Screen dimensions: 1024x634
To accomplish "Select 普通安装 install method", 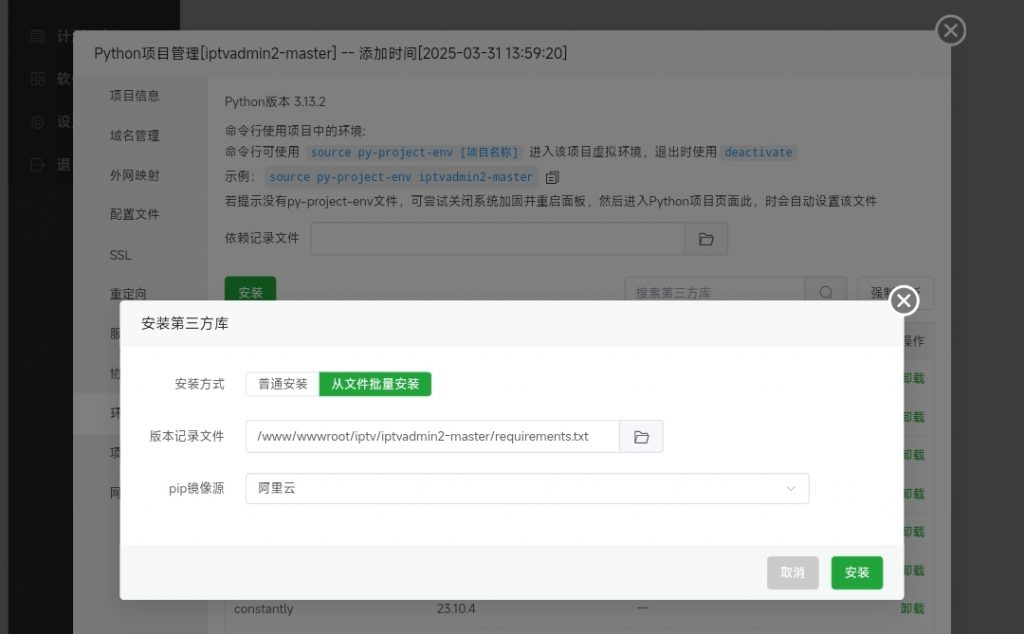I will 282,384.
